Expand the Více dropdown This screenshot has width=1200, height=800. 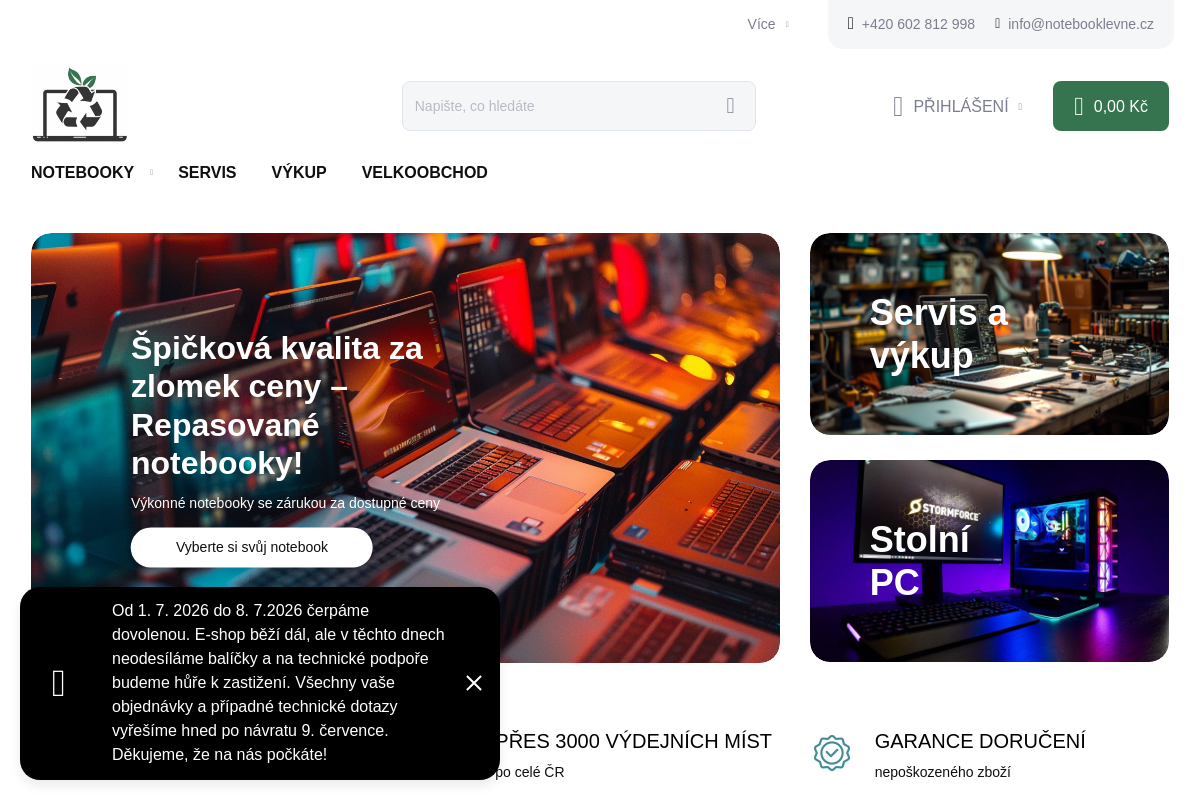tap(768, 24)
